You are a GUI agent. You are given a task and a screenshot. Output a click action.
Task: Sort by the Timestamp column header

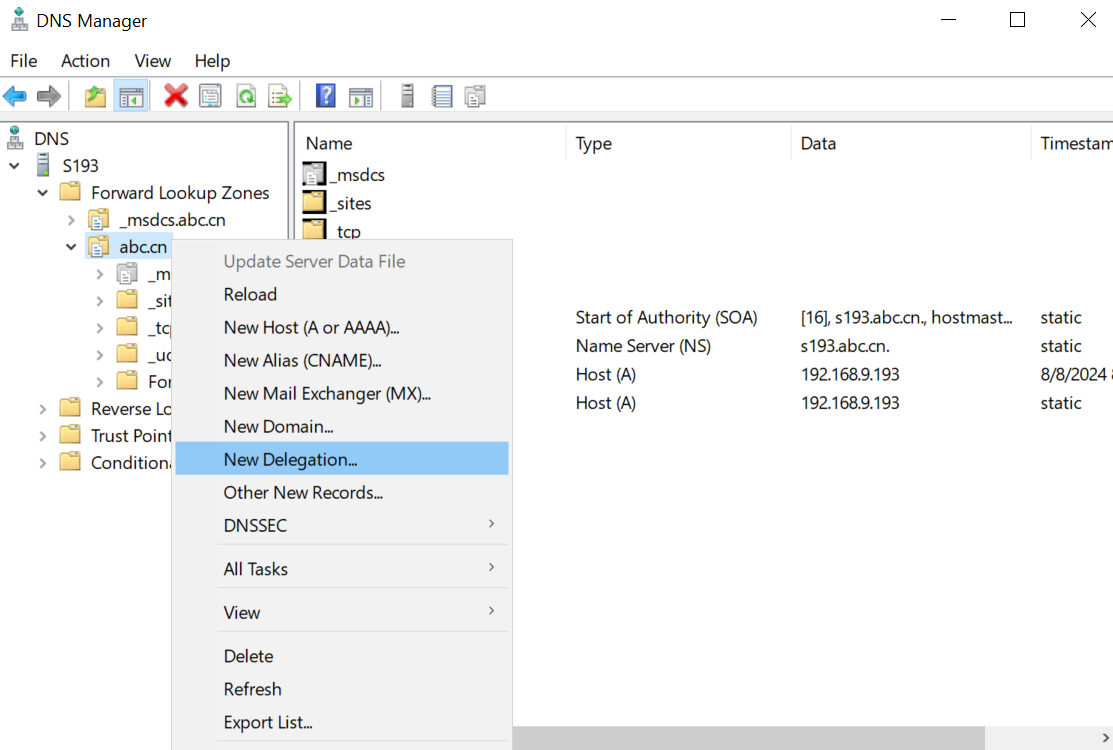(x=1072, y=143)
